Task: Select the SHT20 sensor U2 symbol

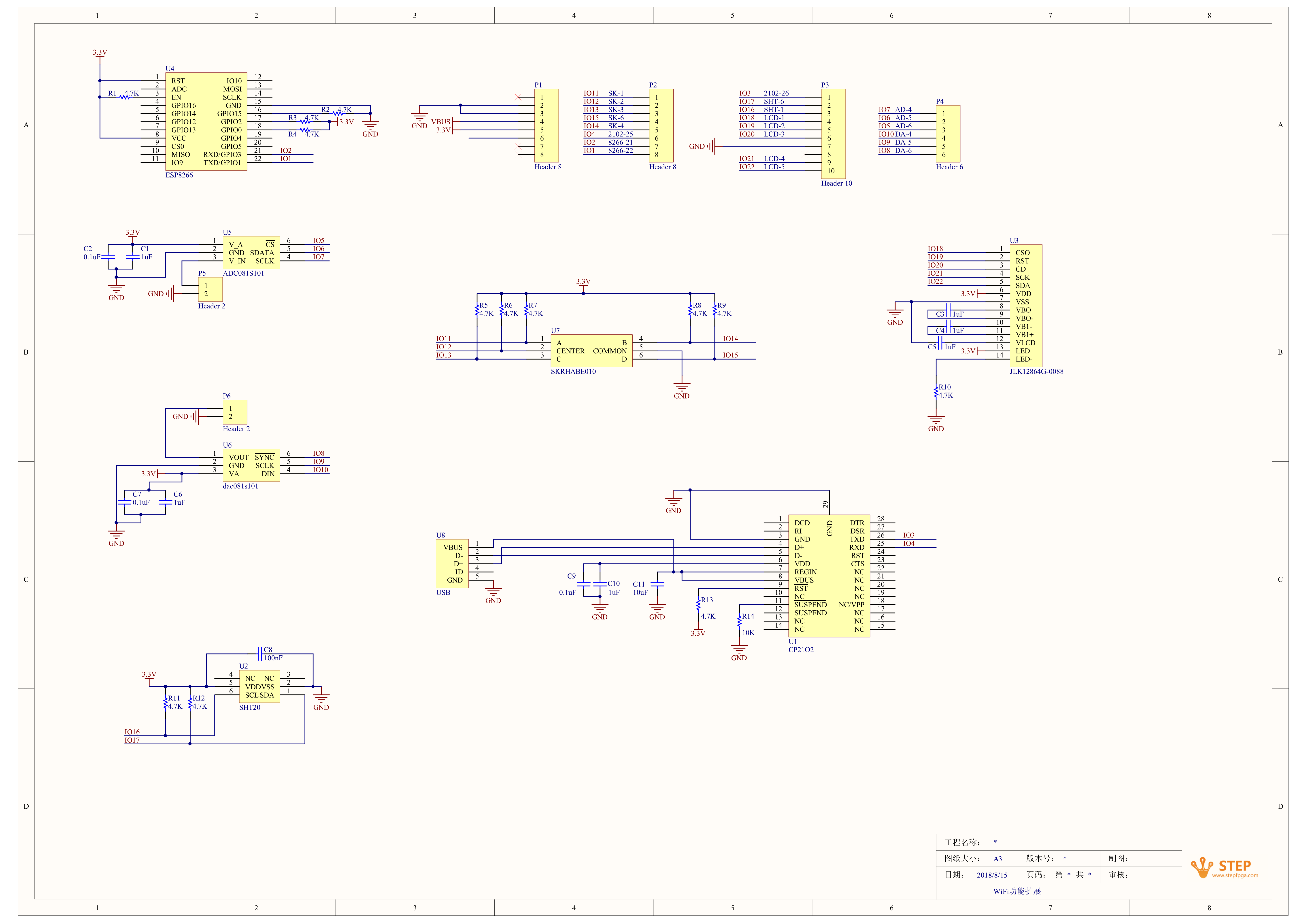Action: (x=259, y=686)
